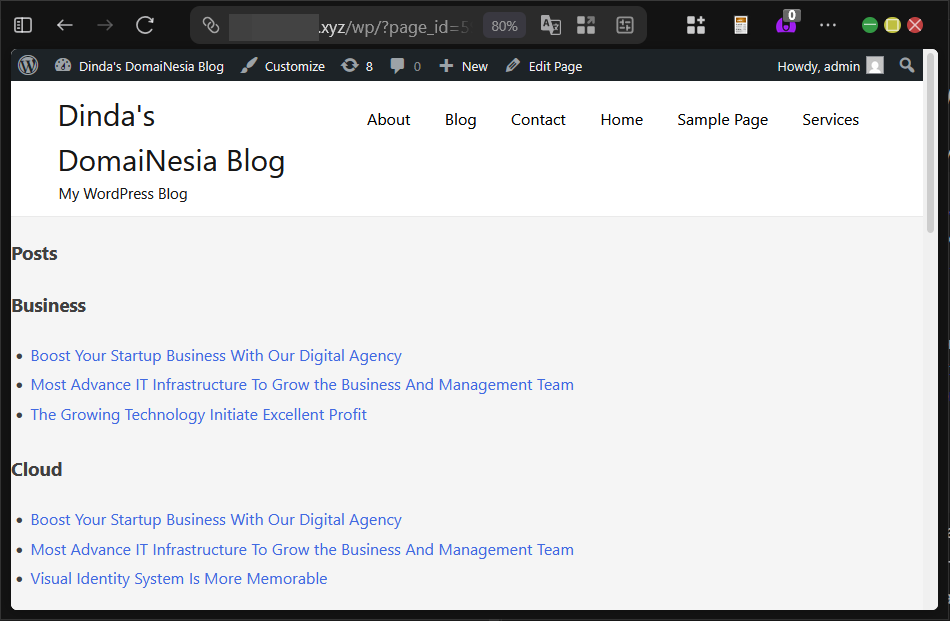950x621 pixels.
Task: Open WordPress updates showing 8 pending
Action: (356, 65)
